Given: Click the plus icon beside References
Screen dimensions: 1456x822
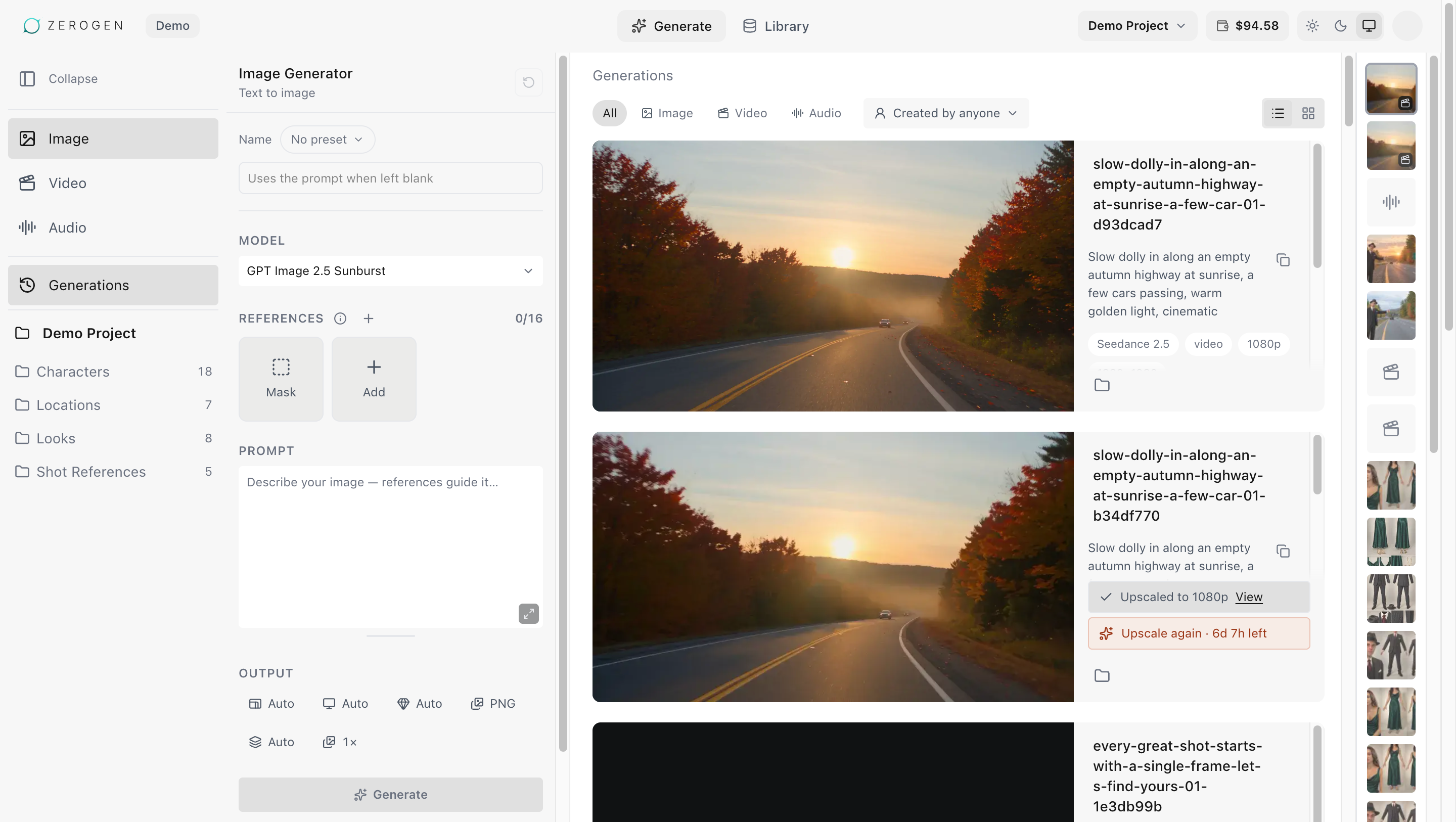Looking at the screenshot, I should 368,319.
